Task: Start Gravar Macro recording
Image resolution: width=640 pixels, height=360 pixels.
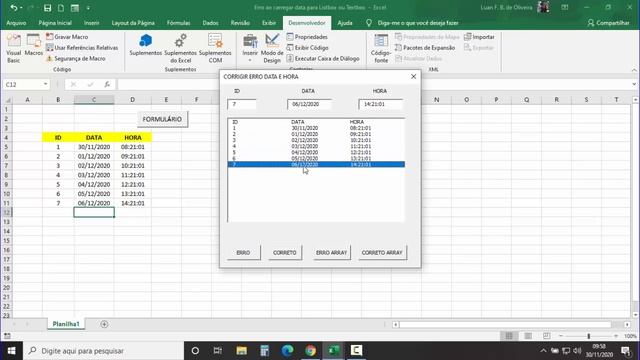Action: 67,37
